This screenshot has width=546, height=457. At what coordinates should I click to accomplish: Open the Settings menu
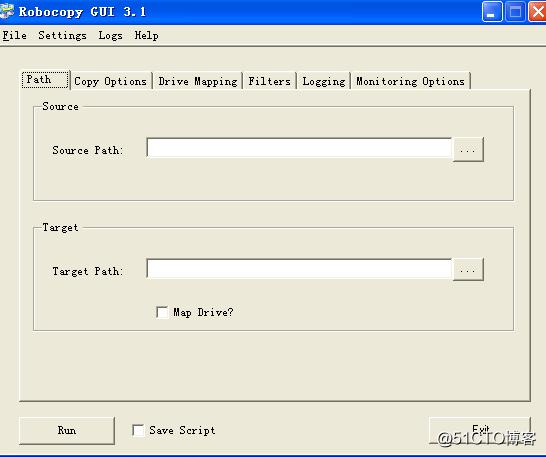coord(62,36)
